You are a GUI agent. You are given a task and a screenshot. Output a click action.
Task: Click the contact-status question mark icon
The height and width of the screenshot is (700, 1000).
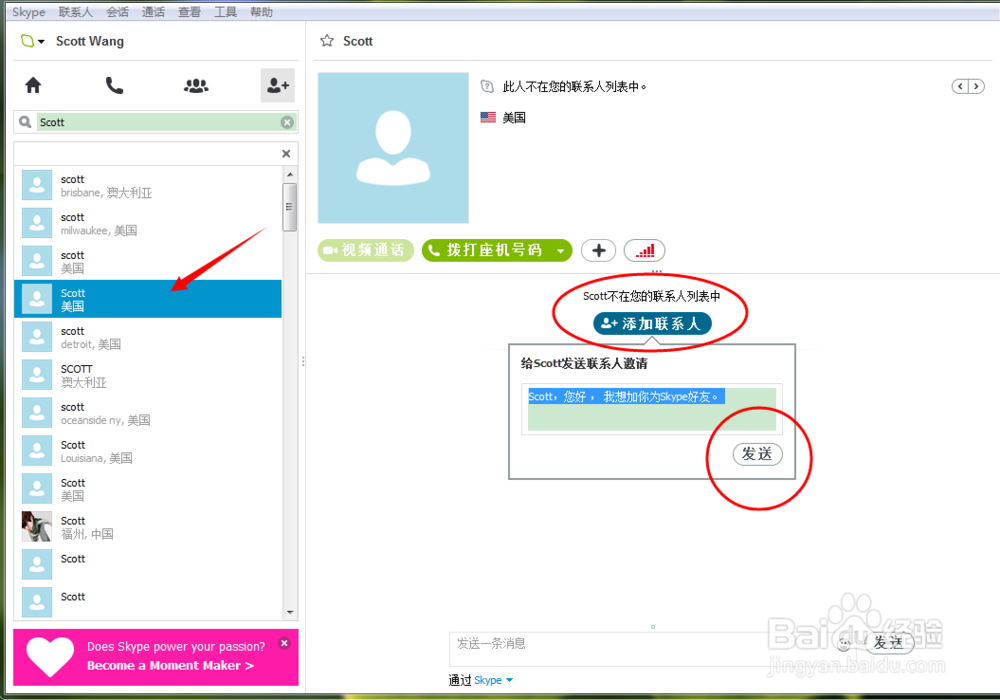[487, 86]
